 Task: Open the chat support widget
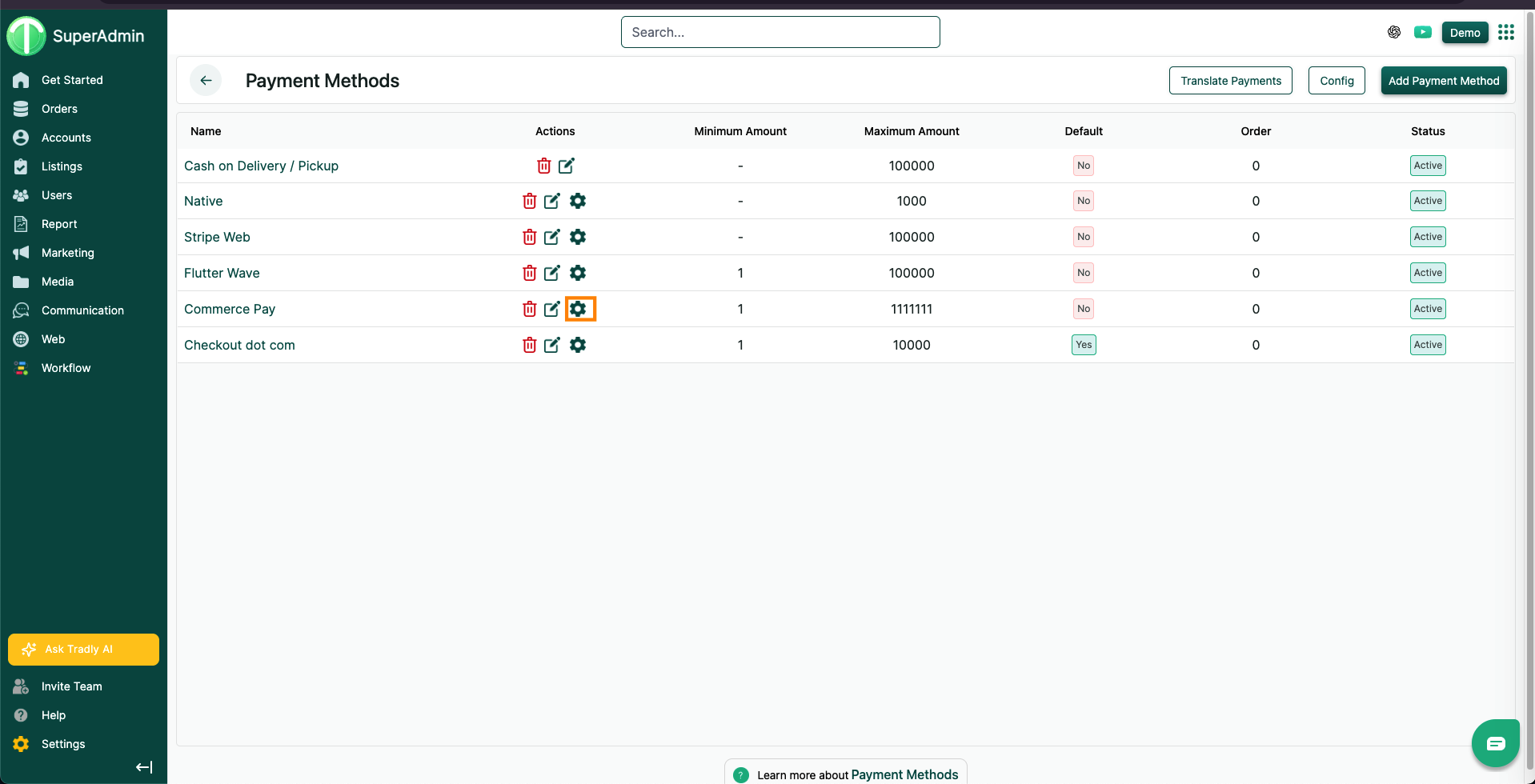[1495, 743]
